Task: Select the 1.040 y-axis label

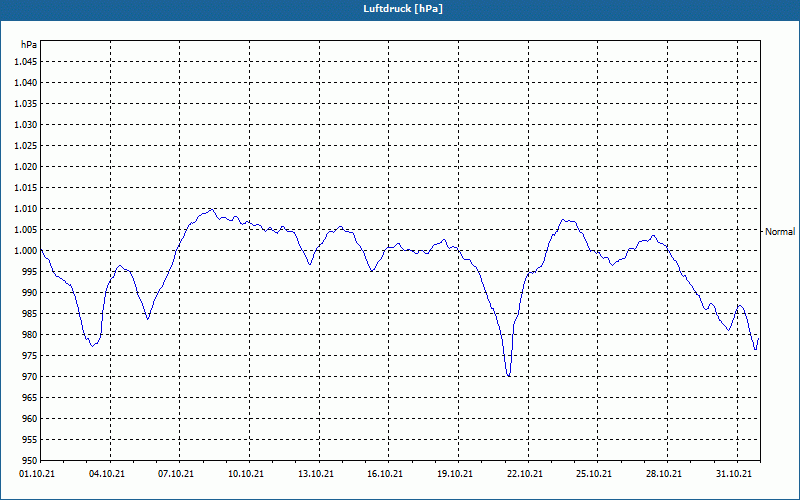Action: pos(27,83)
